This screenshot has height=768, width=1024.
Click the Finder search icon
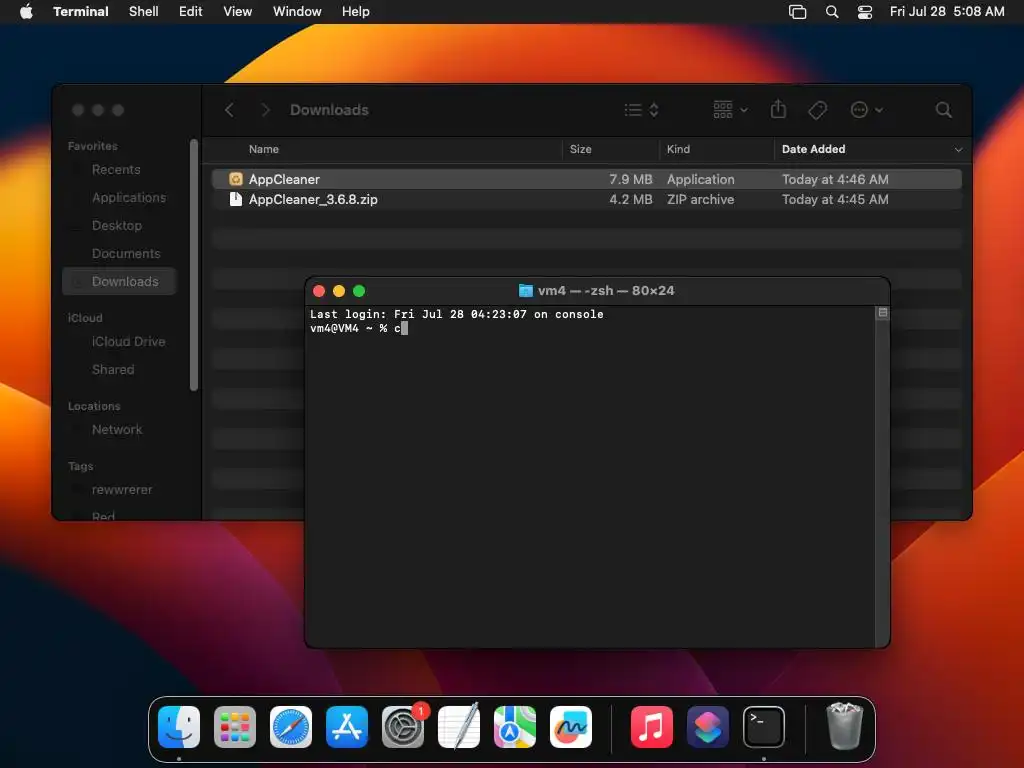[943, 110]
